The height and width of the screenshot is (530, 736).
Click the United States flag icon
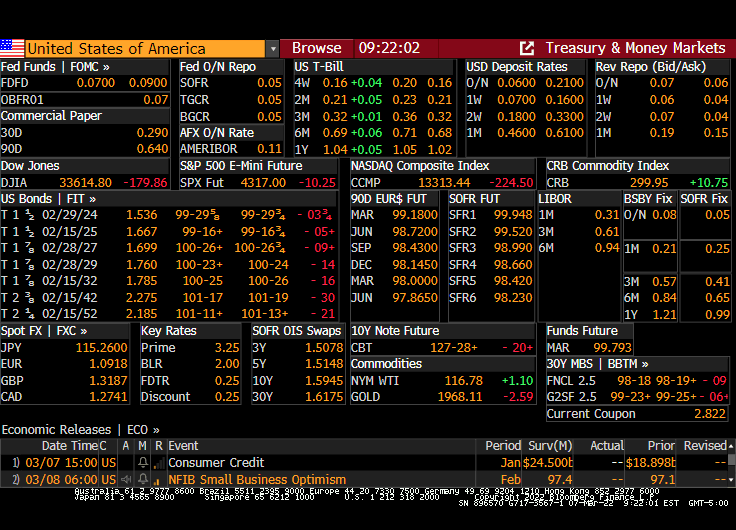(12, 48)
